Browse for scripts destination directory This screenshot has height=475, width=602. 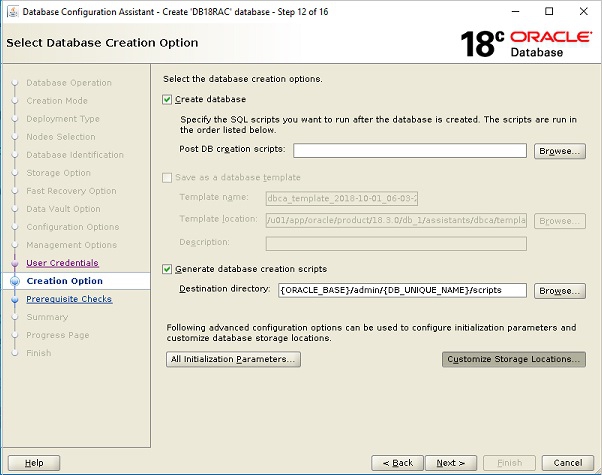[x=560, y=291]
